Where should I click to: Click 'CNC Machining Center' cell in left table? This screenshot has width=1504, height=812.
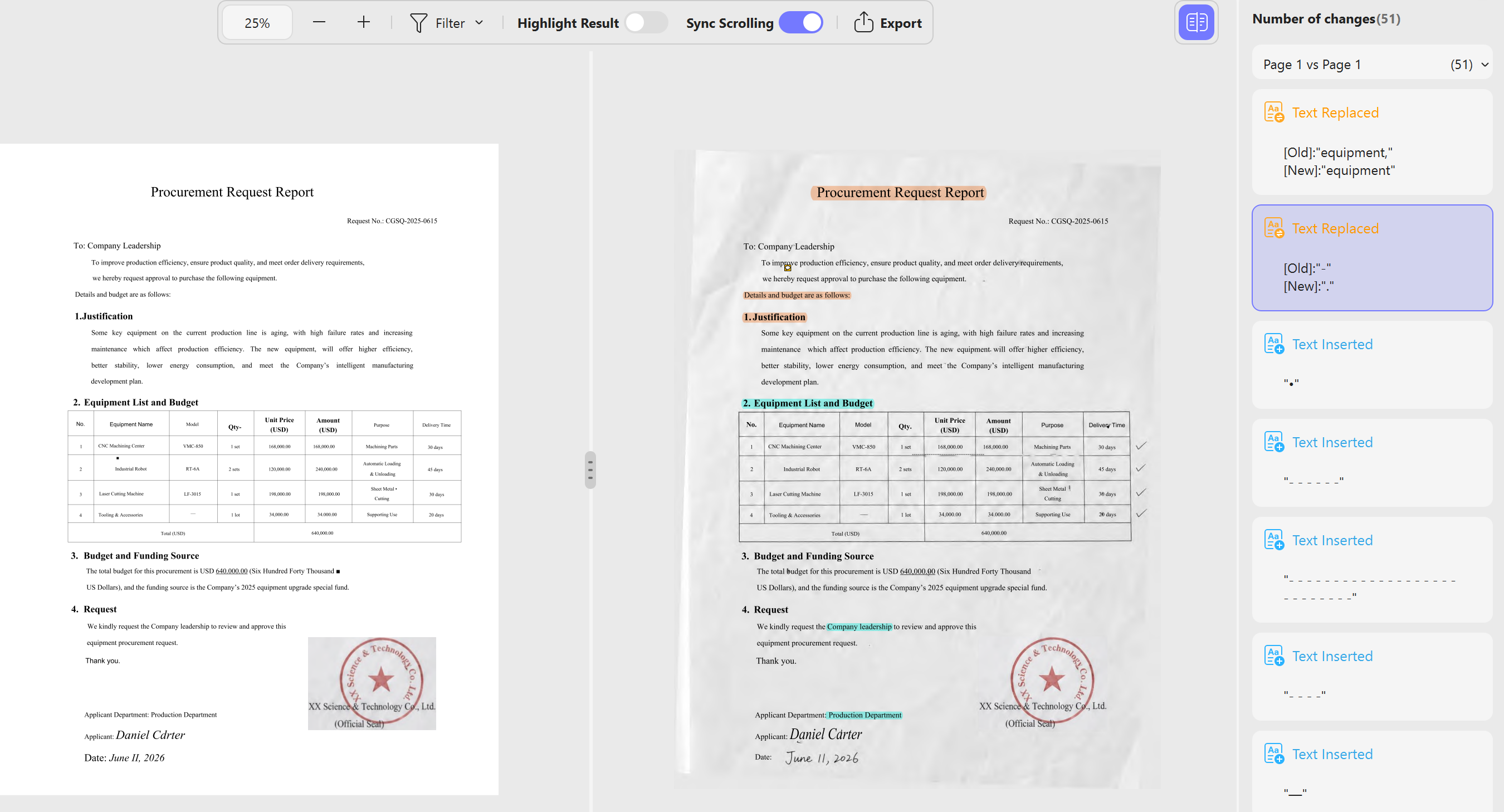tap(121, 446)
